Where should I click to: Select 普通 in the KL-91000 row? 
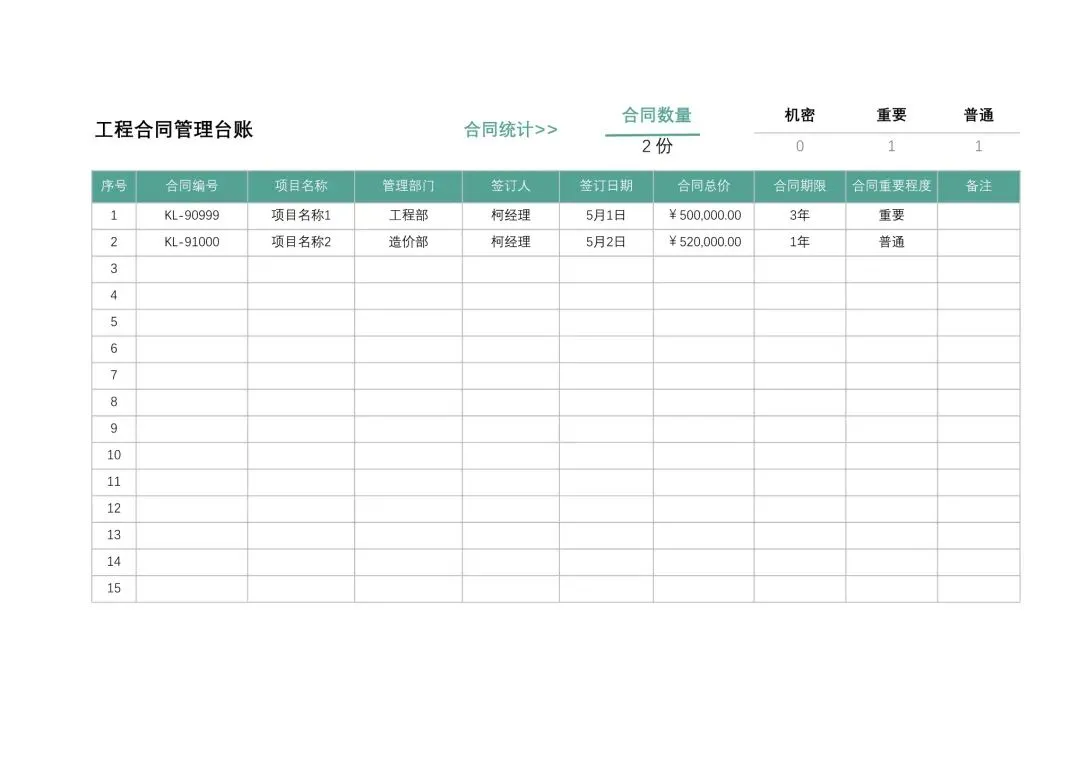[x=891, y=242]
